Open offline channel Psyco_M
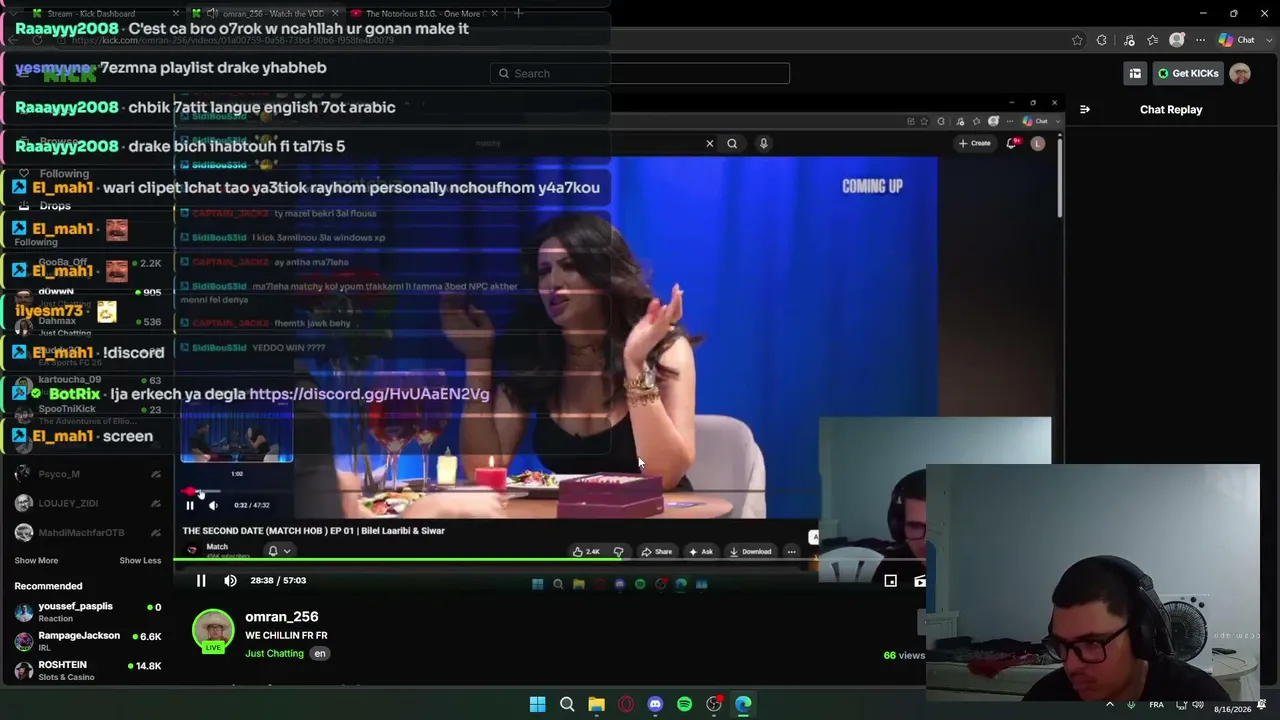This screenshot has width=1280, height=720. [88, 474]
